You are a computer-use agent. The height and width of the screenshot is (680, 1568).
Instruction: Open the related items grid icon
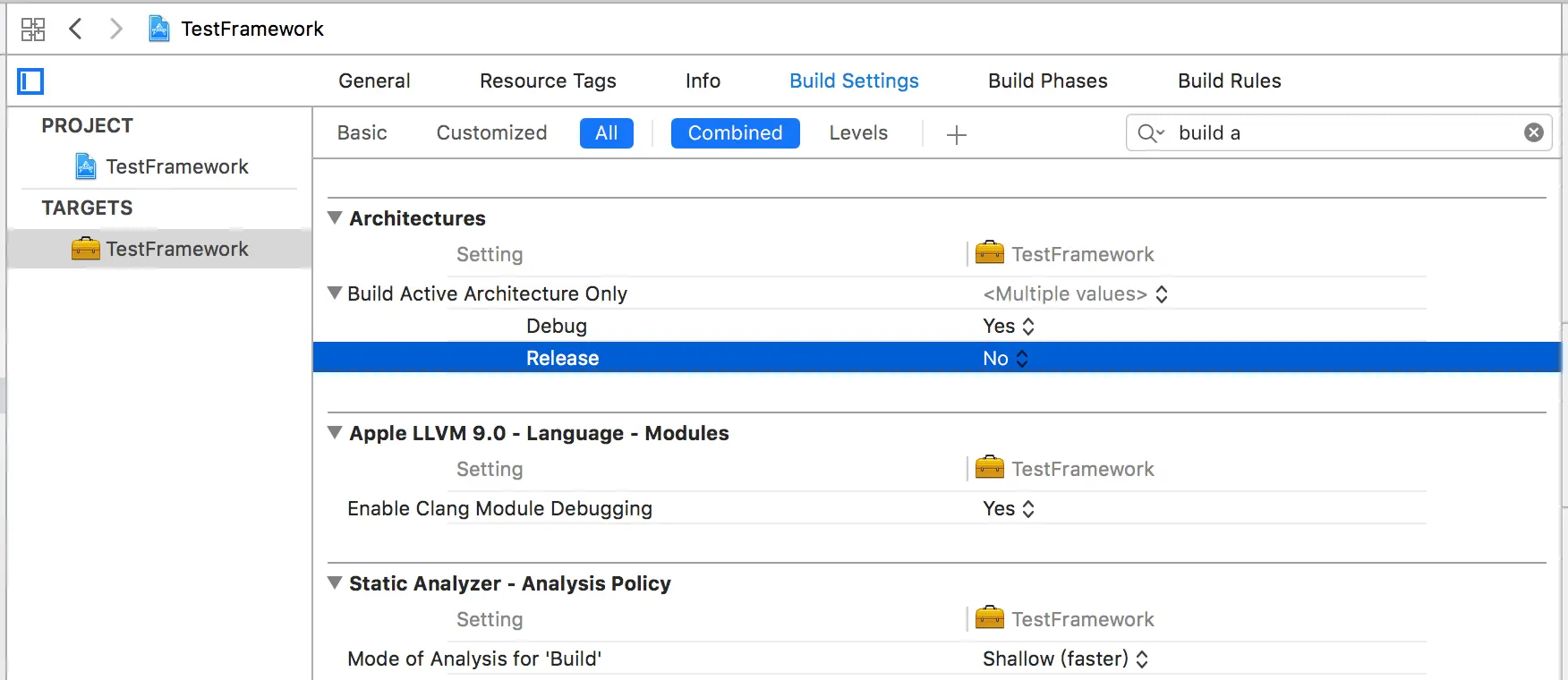click(33, 30)
